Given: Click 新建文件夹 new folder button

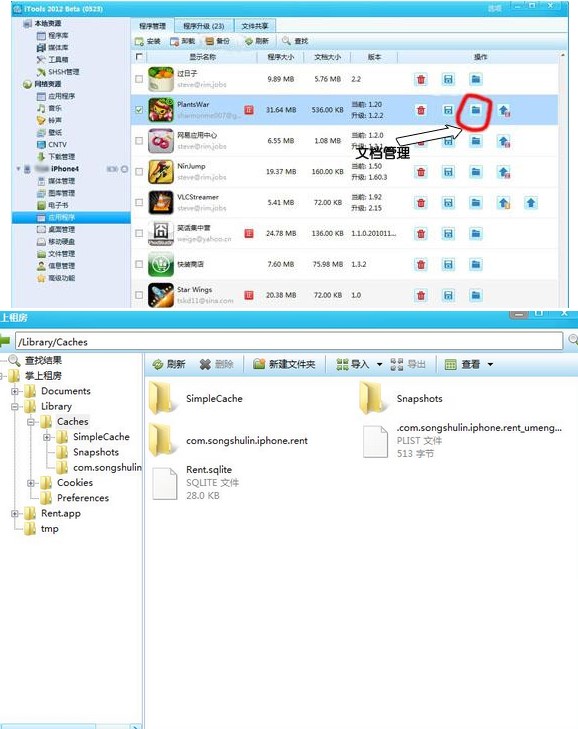Looking at the screenshot, I should (x=284, y=364).
